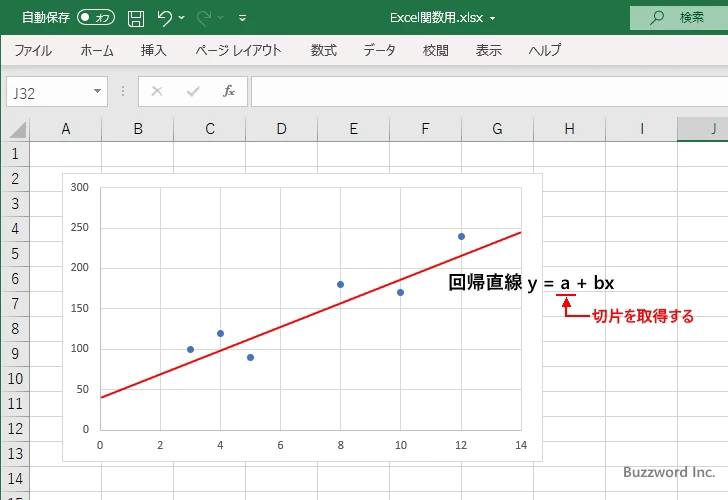Click the data point at x=8
Screen dimensions: 728x500
pyautogui.click(x=340, y=285)
